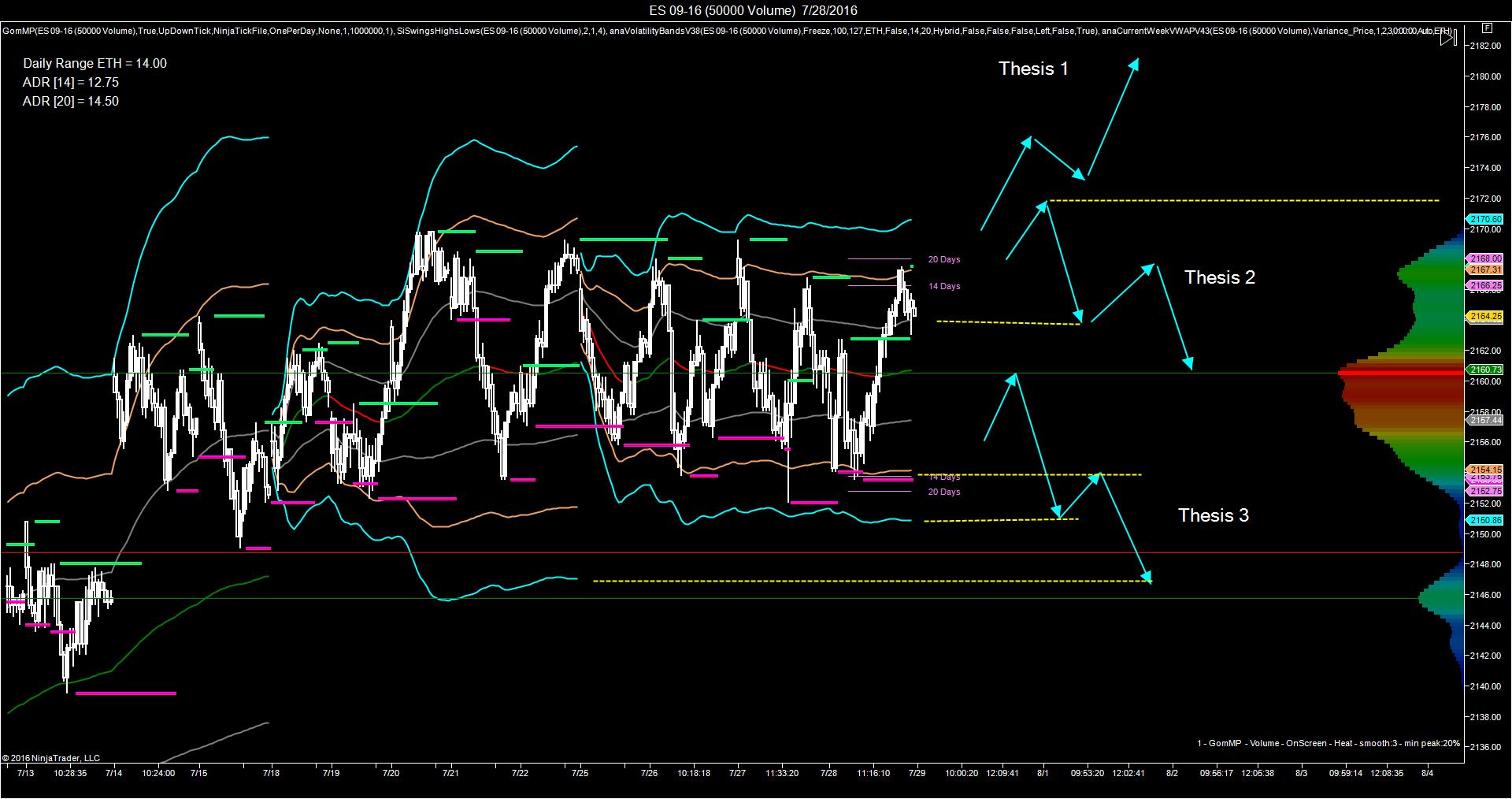The width and height of the screenshot is (1512, 799).
Task: Click the ADR [20] = 14.50 text
Action: (71, 102)
